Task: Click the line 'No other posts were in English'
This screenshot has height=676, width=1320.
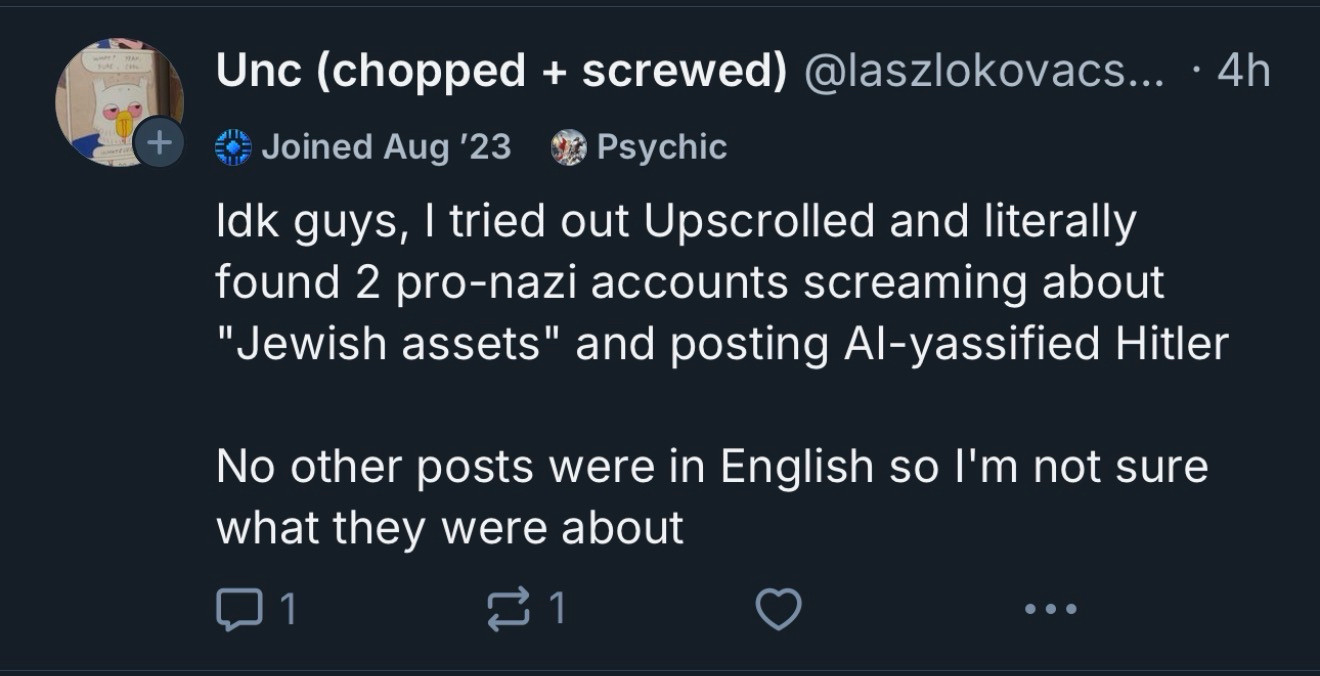Action: [712, 467]
